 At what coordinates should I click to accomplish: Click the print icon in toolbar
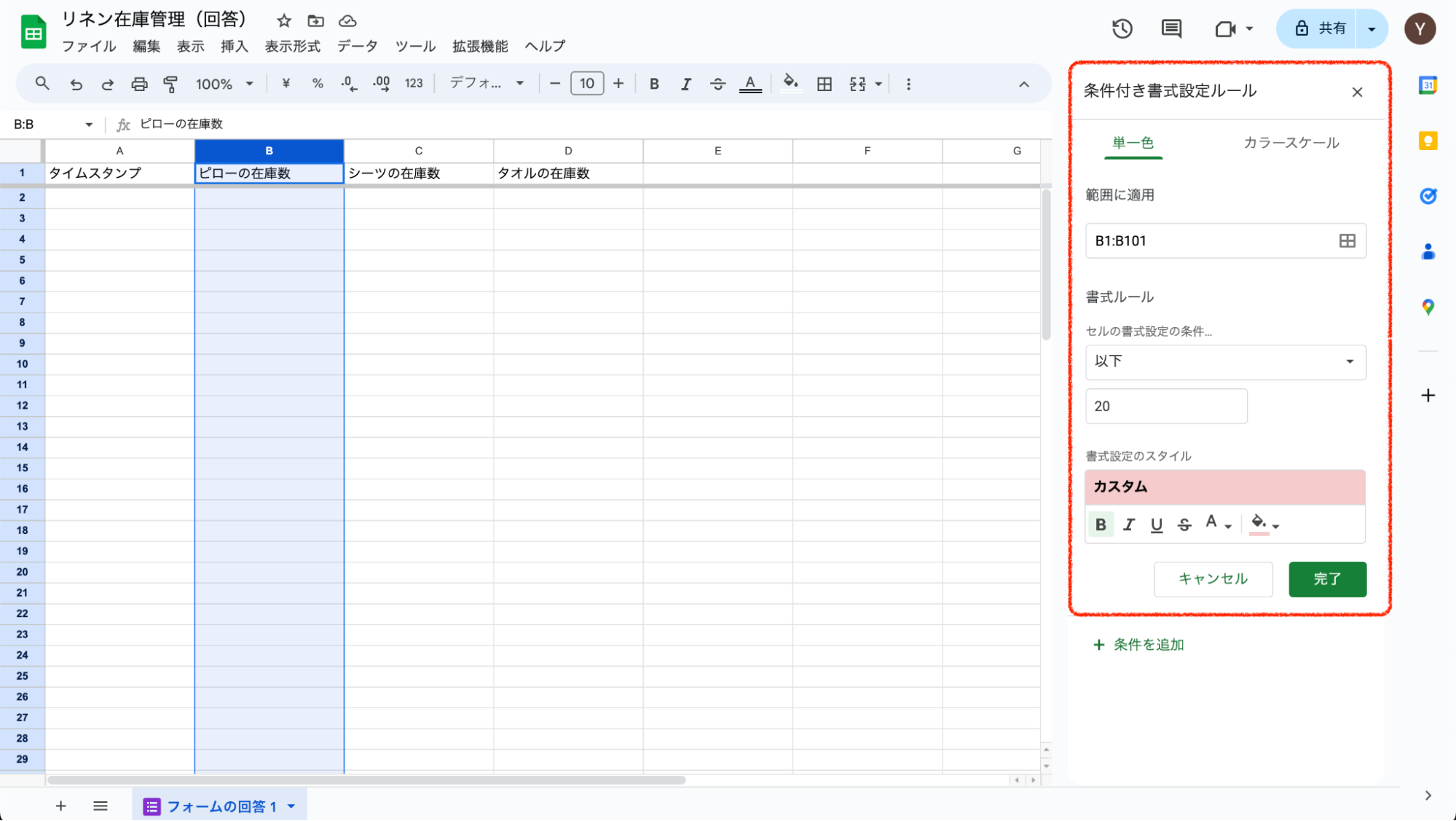click(x=139, y=84)
